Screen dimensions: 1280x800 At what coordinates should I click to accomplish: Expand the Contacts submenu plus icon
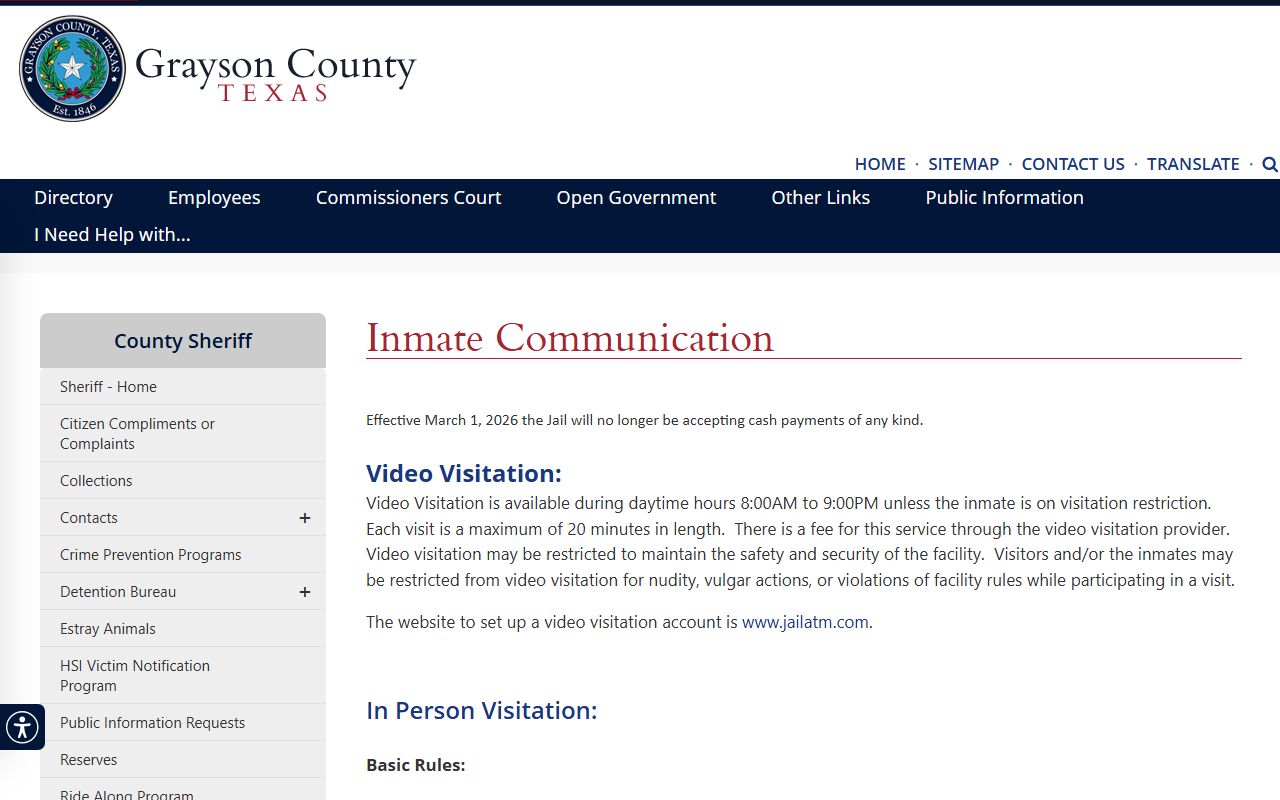[x=305, y=518]
